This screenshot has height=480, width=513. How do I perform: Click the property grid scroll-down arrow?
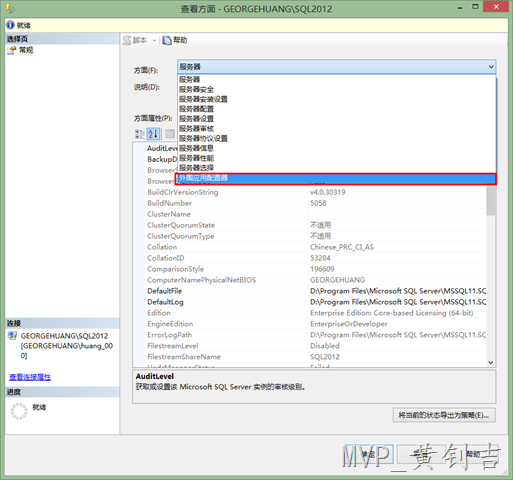491,362
